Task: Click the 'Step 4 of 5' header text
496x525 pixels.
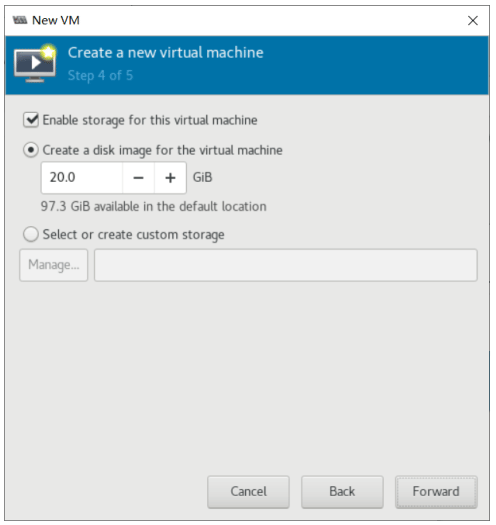Action: tap(100, 76)
